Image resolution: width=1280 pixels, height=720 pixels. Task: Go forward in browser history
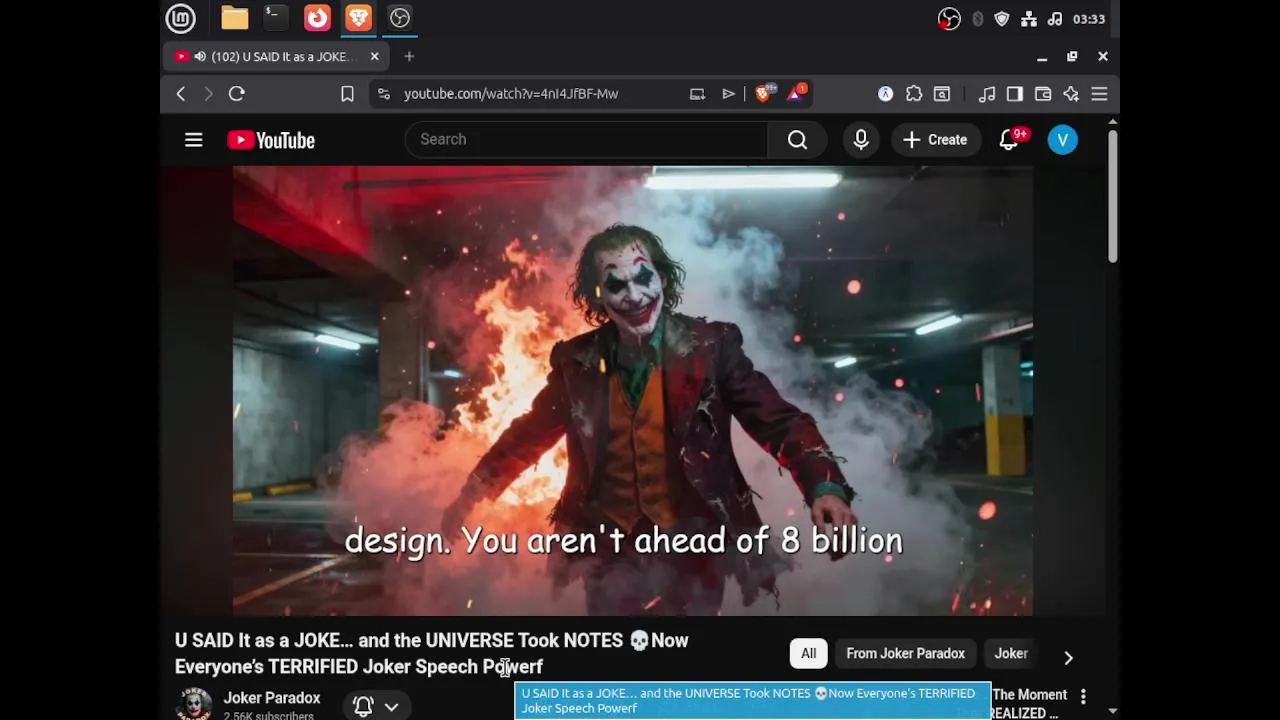208,94
